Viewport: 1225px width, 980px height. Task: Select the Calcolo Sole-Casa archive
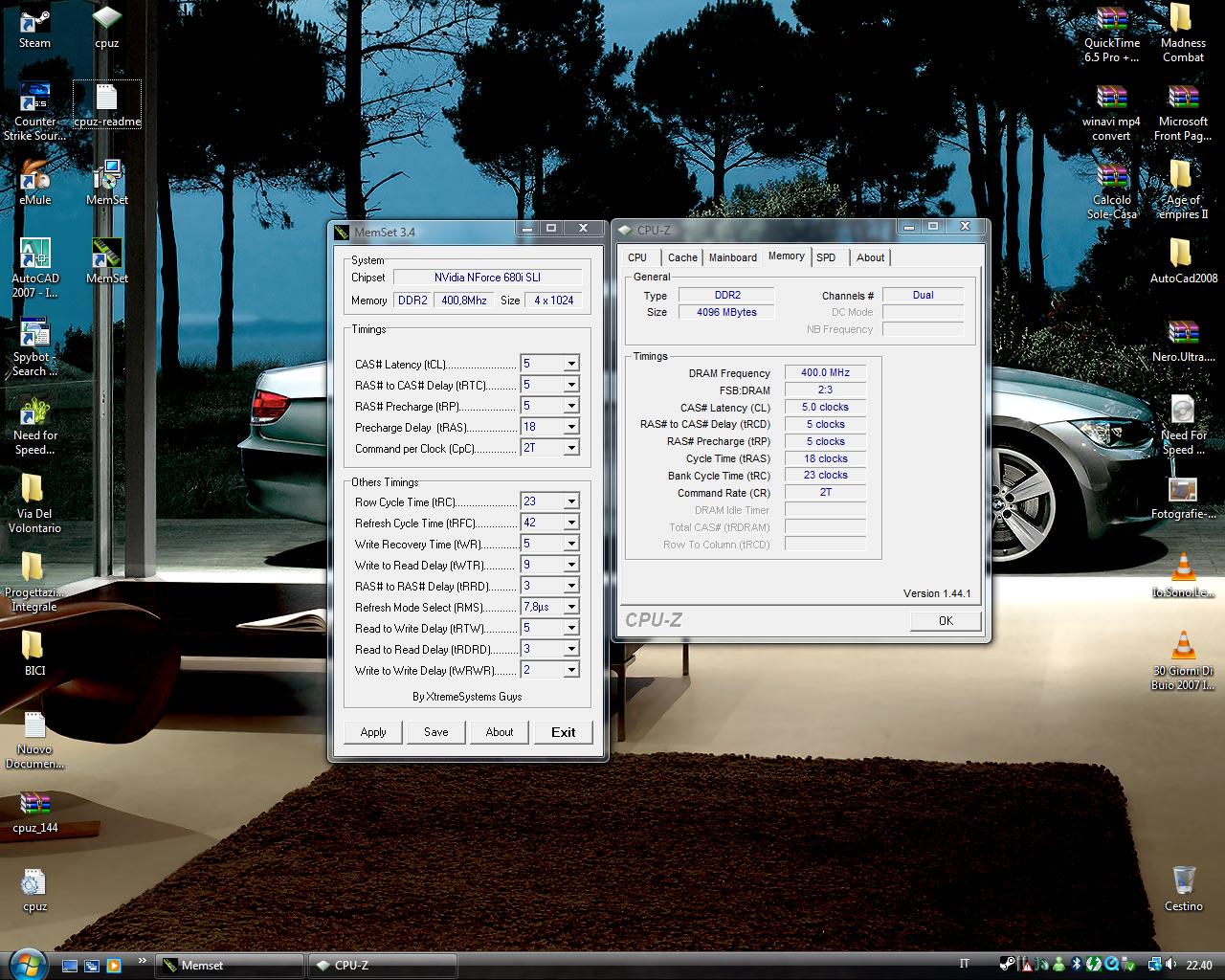(1112, 191)
